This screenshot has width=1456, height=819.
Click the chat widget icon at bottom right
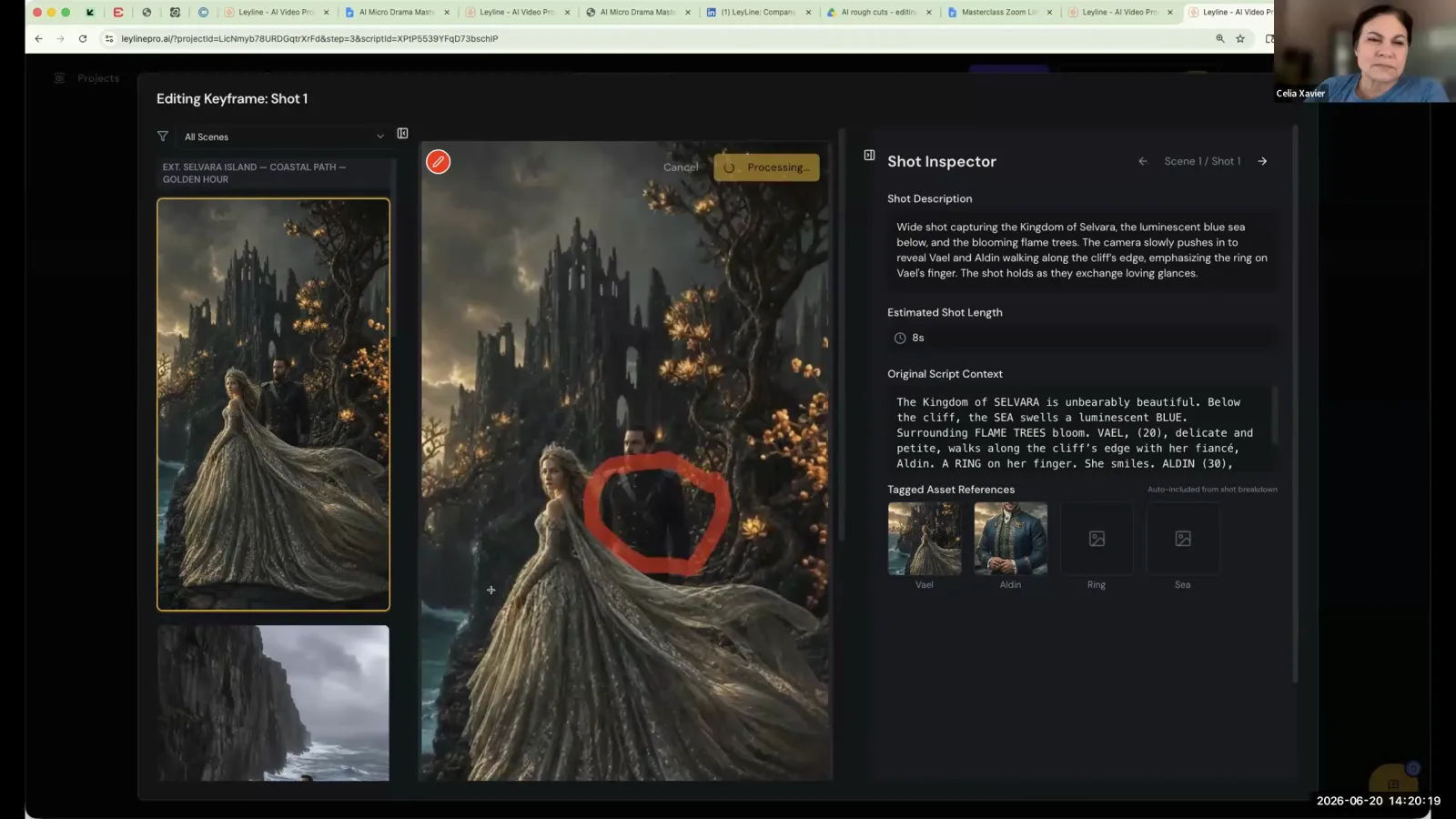coord(1393,781)
